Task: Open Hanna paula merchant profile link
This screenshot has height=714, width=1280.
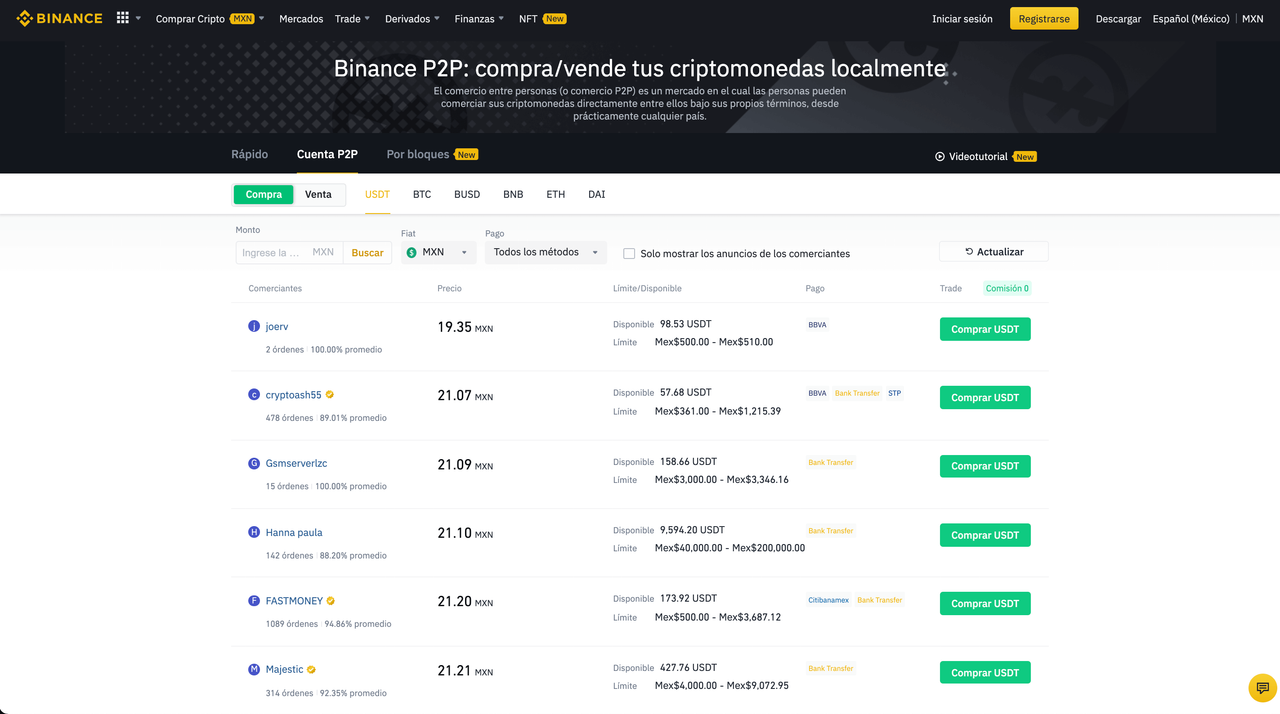Action: click(x=294, y=532)
